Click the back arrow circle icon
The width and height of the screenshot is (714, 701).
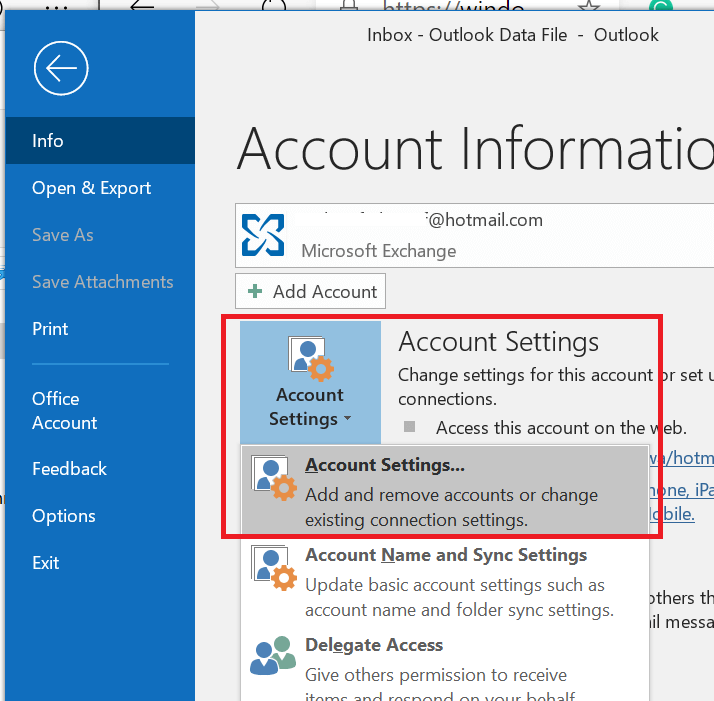(61, 68)
